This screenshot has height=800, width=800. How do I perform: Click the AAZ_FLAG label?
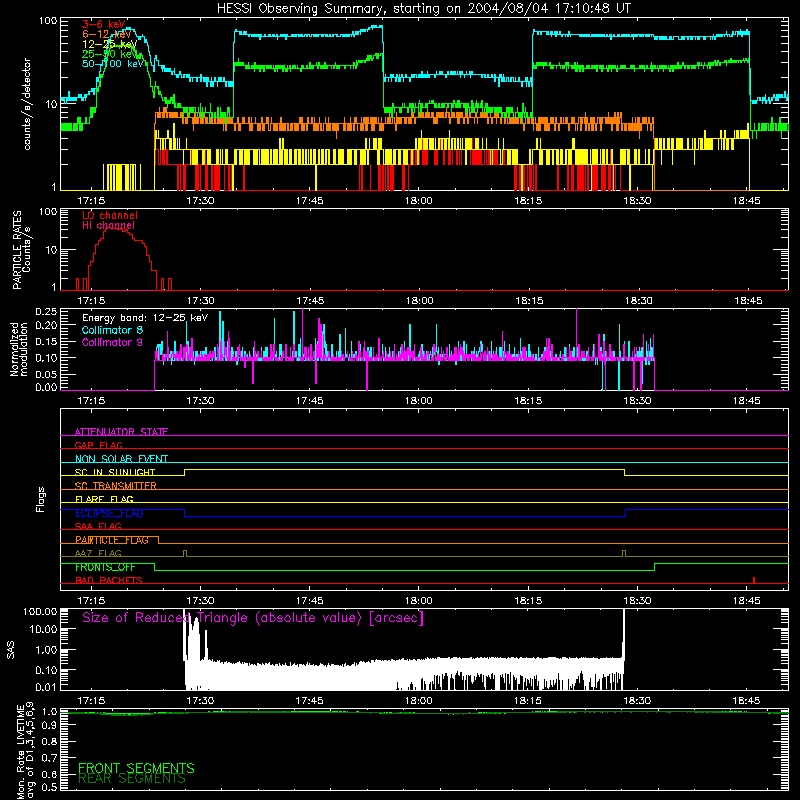point(98,554)
